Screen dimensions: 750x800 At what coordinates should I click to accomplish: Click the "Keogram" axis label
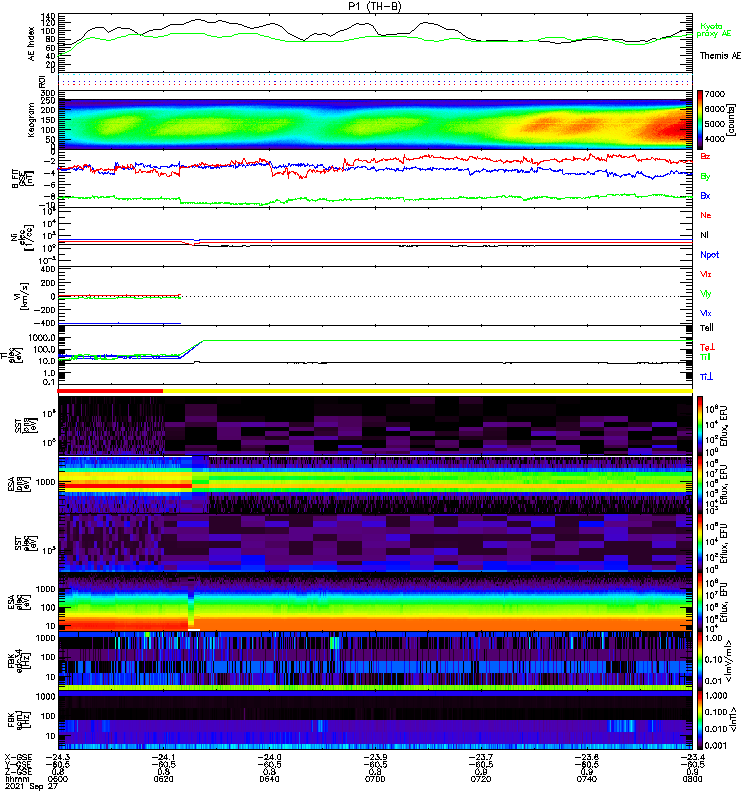(x=31, y=120)
